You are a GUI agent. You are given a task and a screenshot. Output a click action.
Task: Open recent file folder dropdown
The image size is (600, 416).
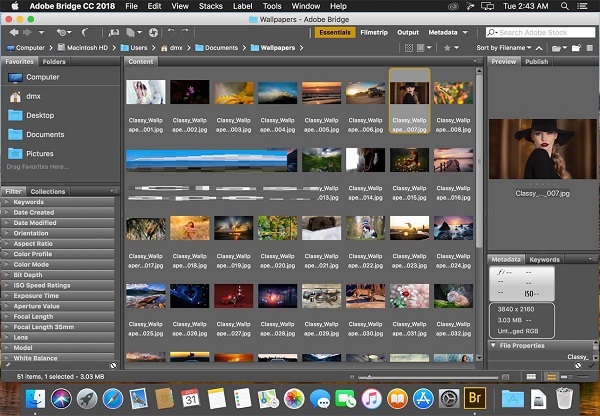tap(559, 48)
